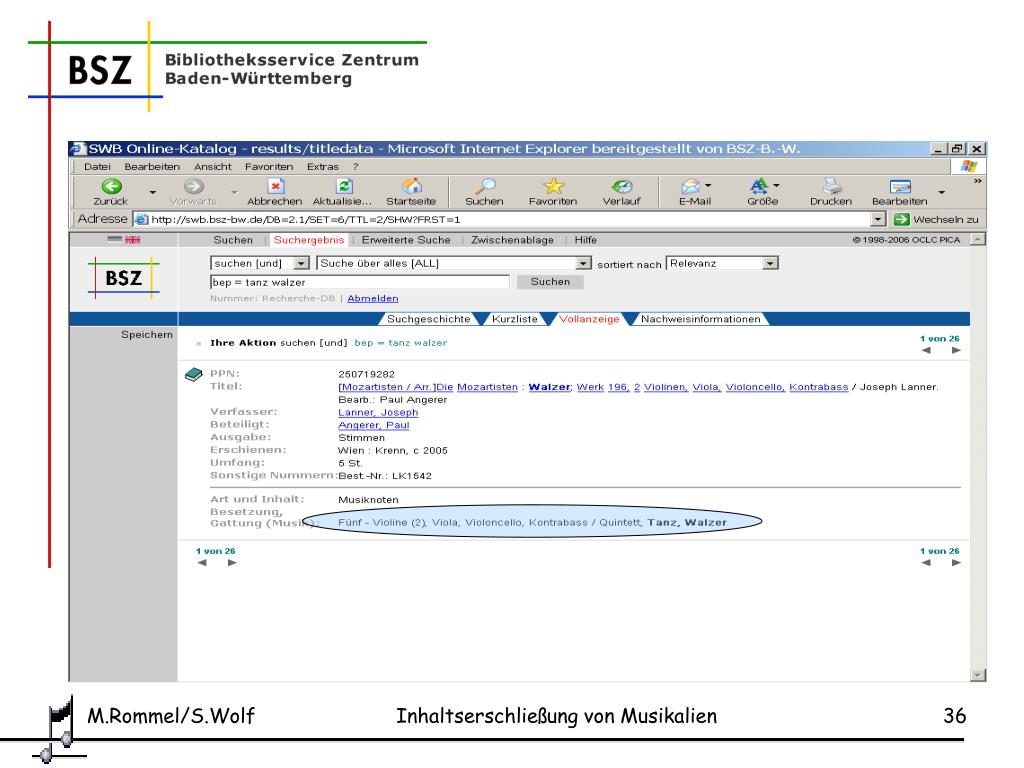The width and height of the screenshot is (1024, 768).
Task: Open the Verlauf history icon
Action: click(x=622, y=186)
